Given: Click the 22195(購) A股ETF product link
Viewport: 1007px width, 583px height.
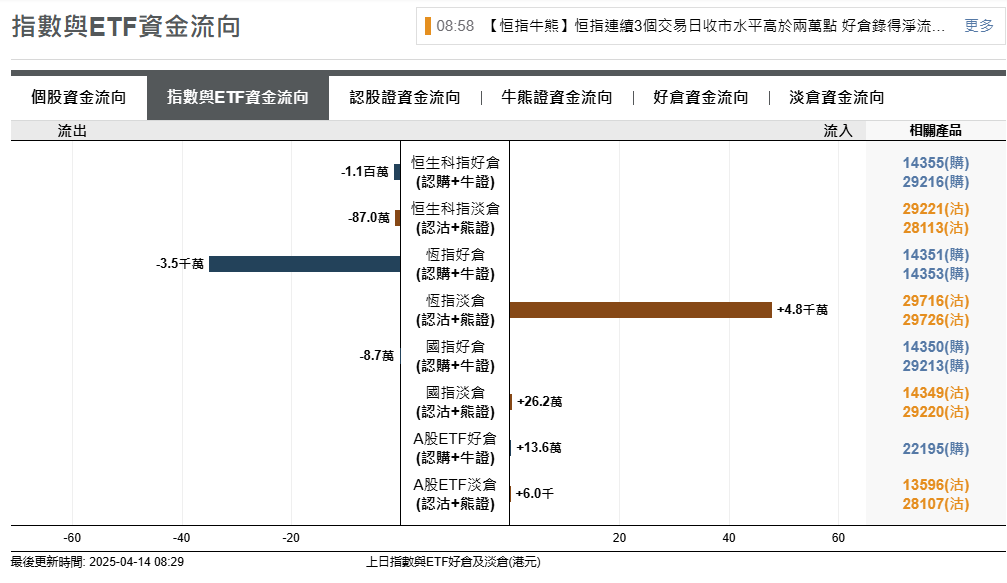Looking at the screenshot, I should 935,449.
